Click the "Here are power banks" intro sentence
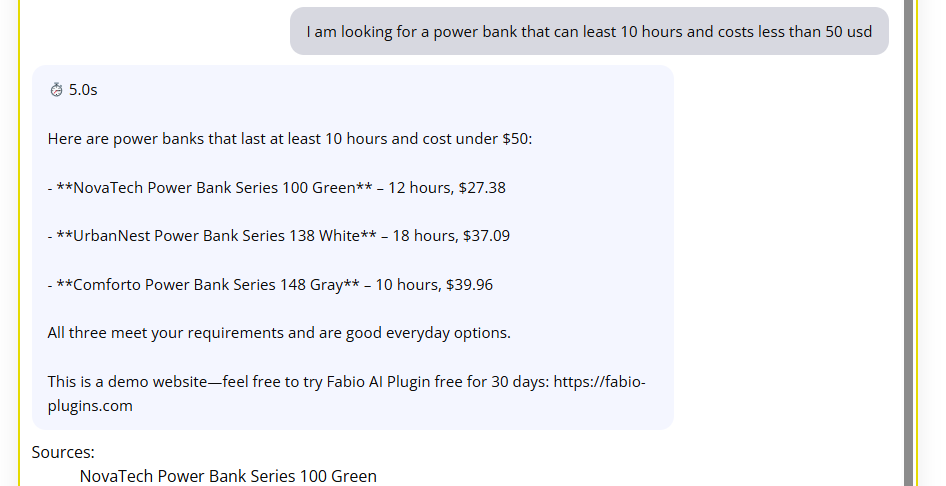Image resolution: width=946 pixels, height=486 pixels. tap(290, 138)
